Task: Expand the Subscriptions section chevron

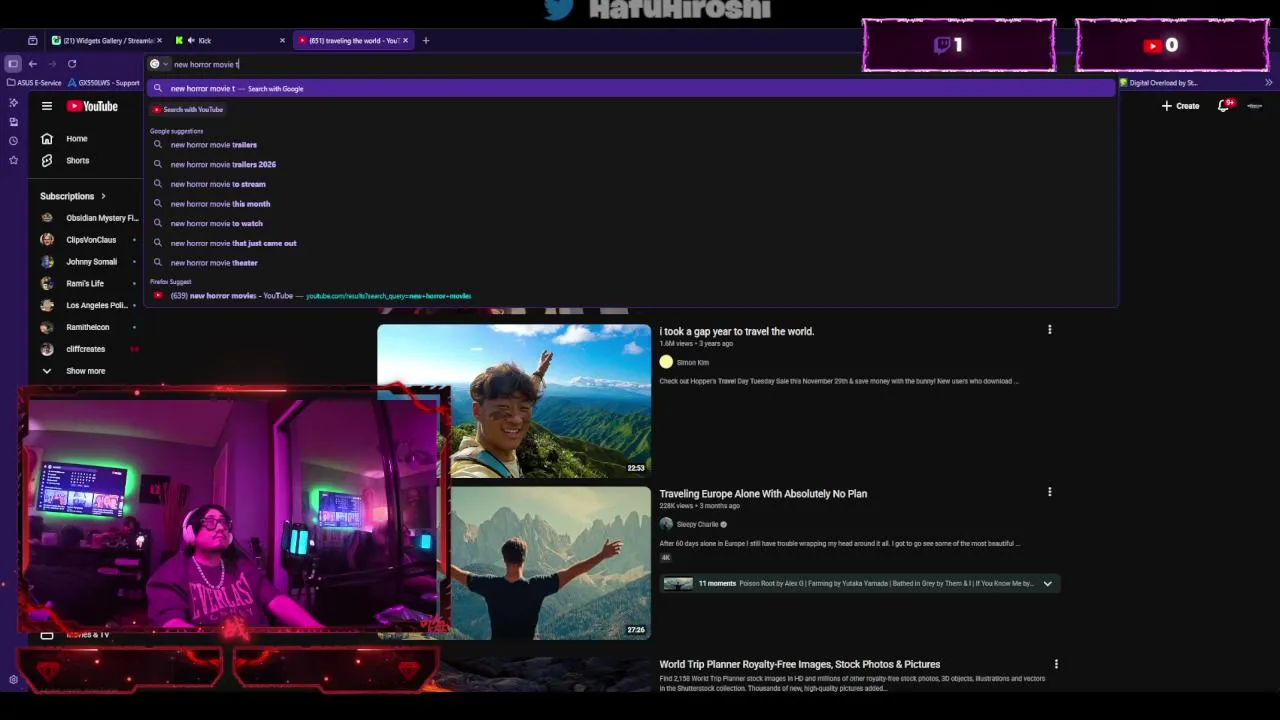Action: pos(103,196)
